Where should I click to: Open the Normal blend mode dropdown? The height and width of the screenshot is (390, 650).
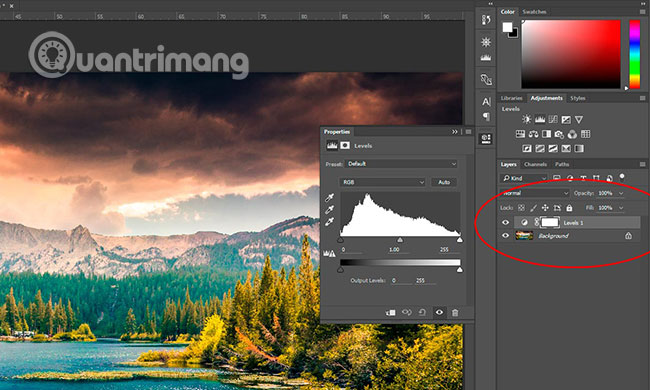(534, 193)
